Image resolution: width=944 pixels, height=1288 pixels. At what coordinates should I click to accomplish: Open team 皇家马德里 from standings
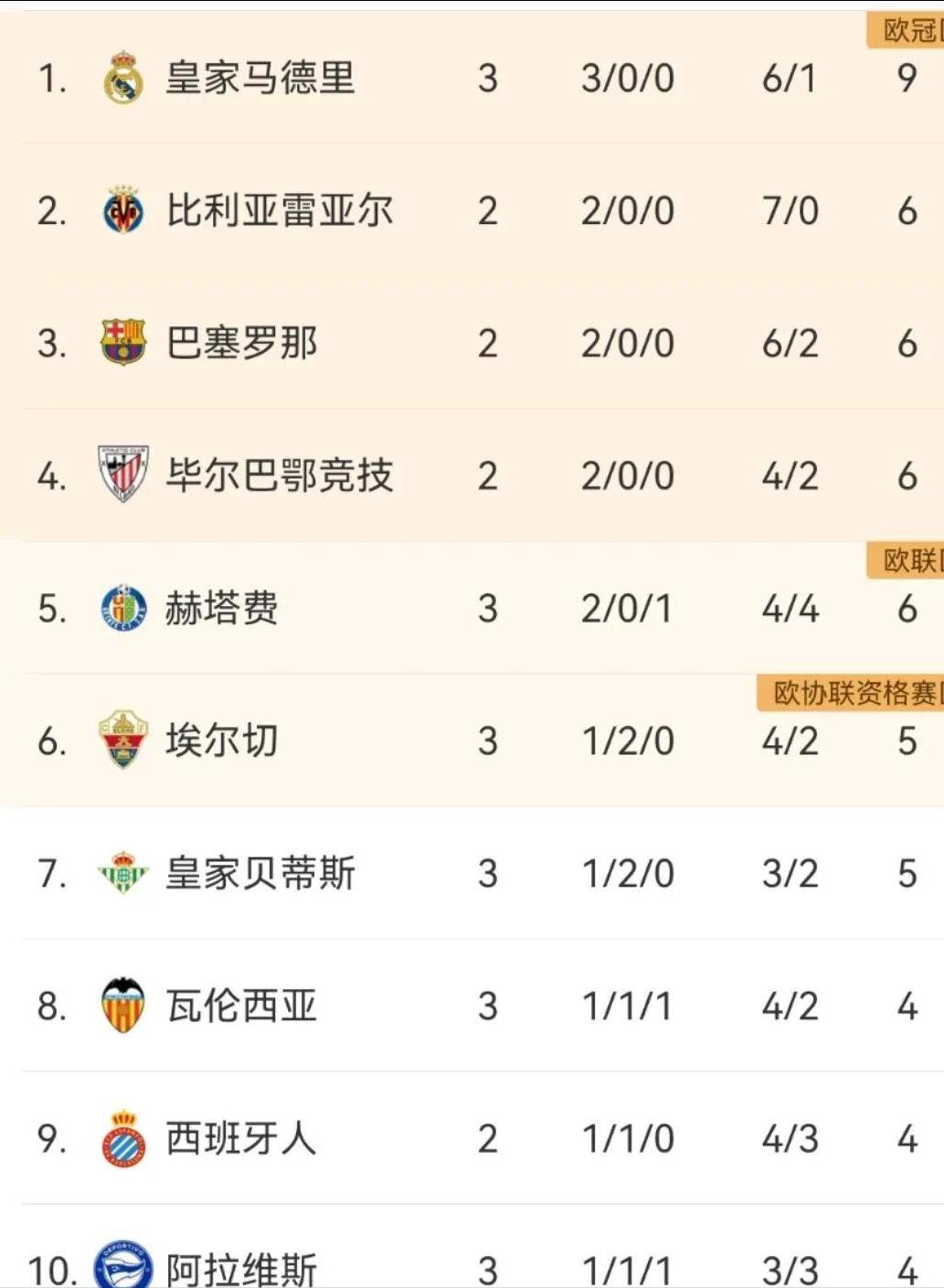[260, 78]
